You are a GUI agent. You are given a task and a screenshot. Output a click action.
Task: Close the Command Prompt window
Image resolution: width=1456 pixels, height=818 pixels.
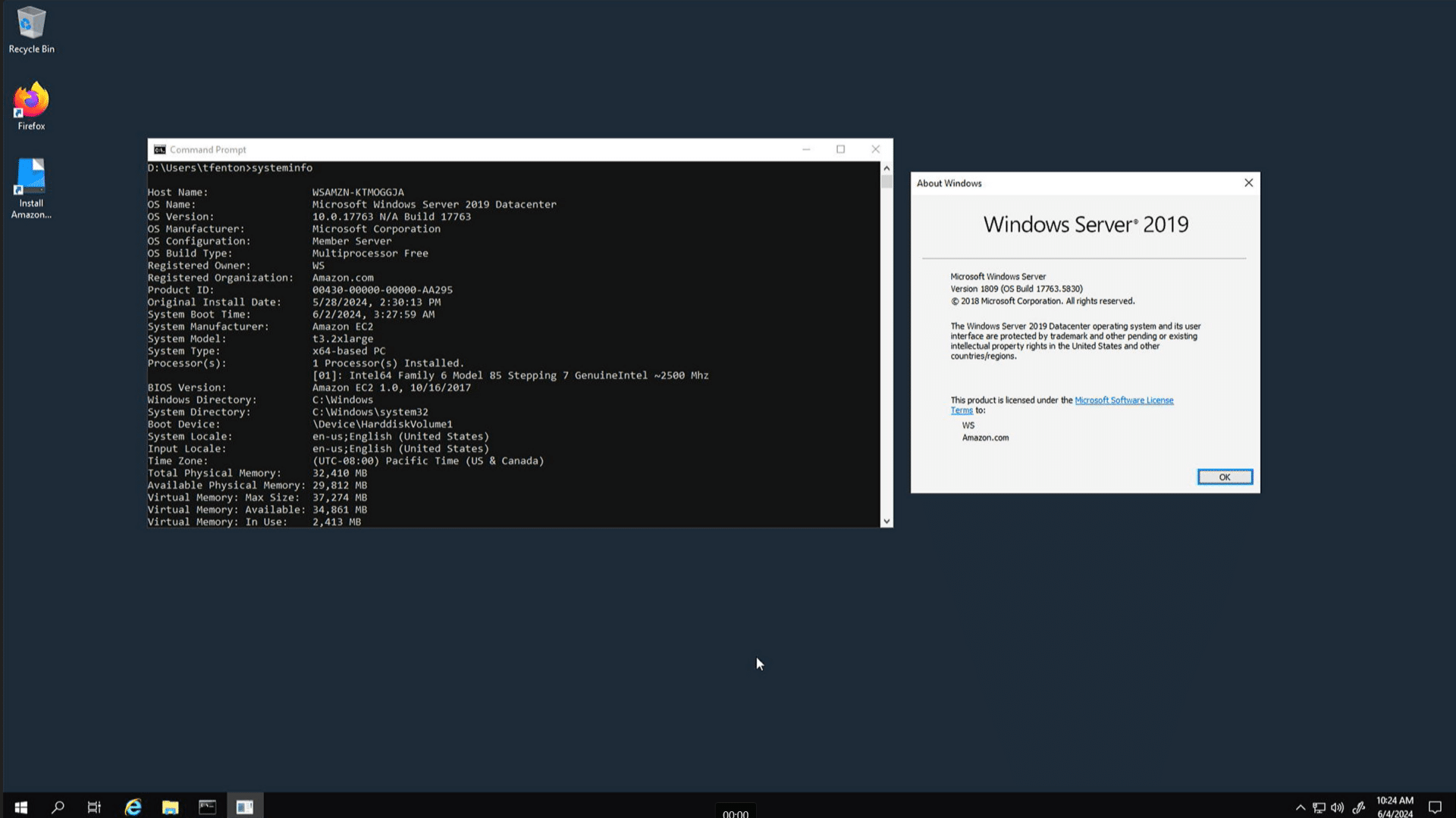[875, 149]
